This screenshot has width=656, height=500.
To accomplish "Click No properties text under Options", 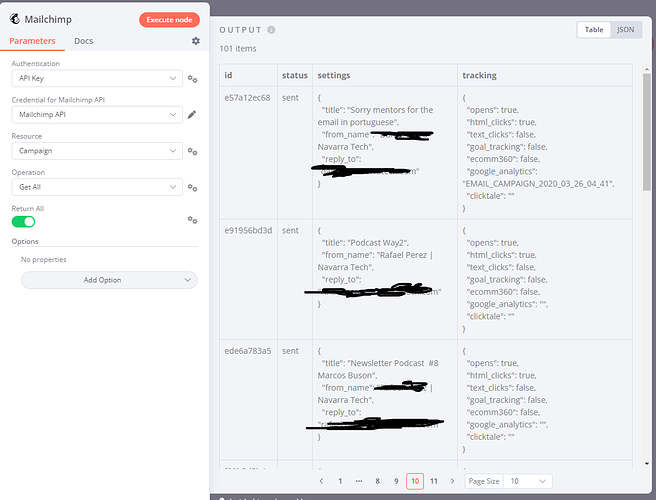I will (x=44, y=259).
